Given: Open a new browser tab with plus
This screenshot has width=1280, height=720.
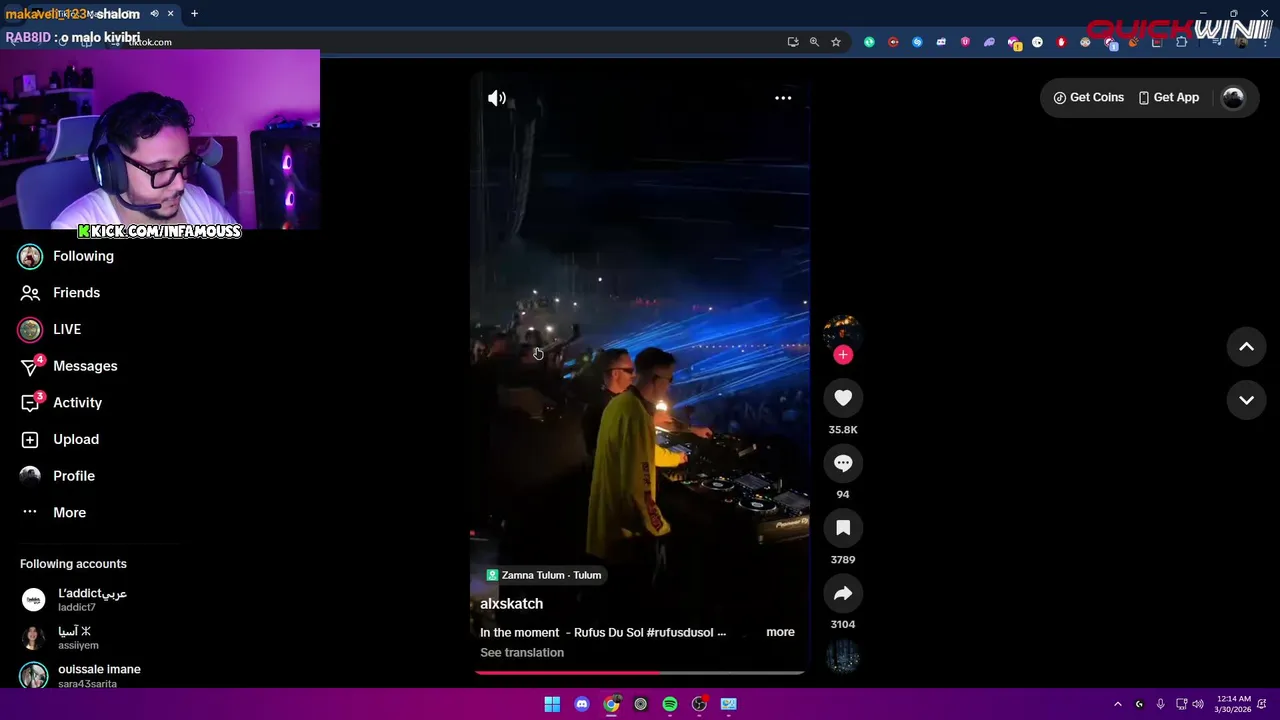Looking at the screenshot, I should pyautogui.click(x=194, y=13).
